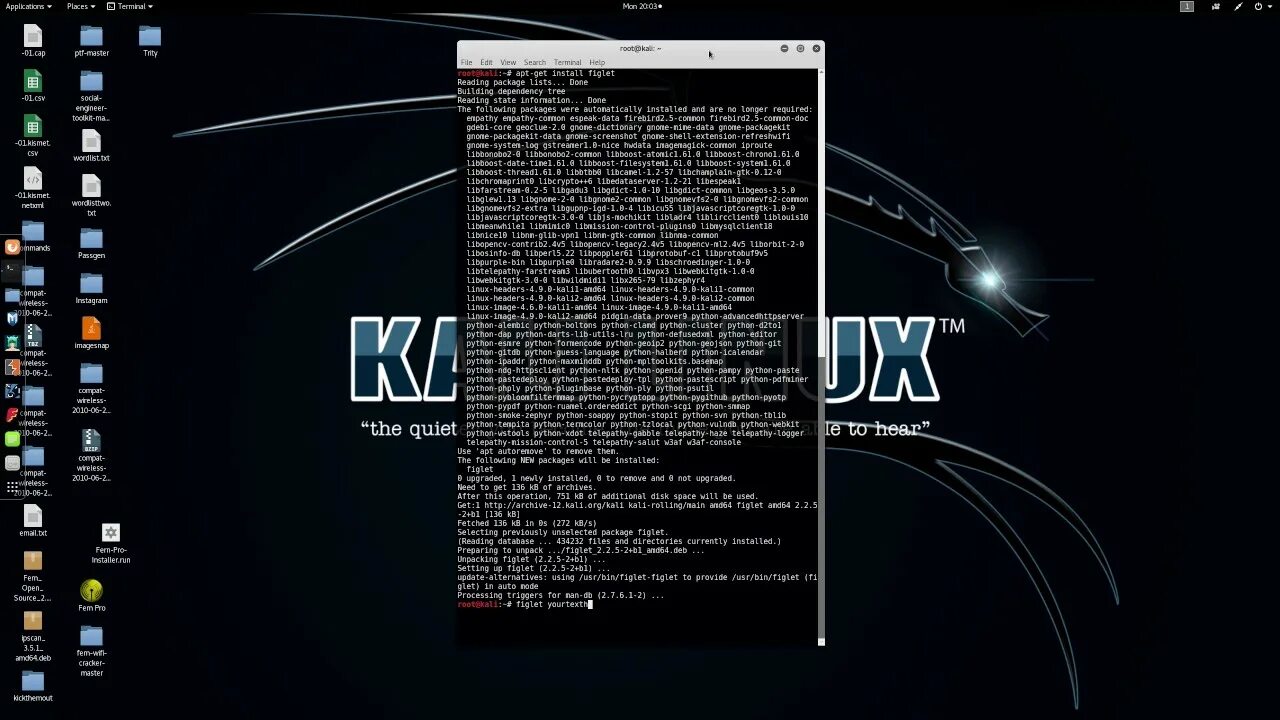Select the email.txt file icon
Image resolution: width=1280 pixels, height=720 pixels.
33,521
